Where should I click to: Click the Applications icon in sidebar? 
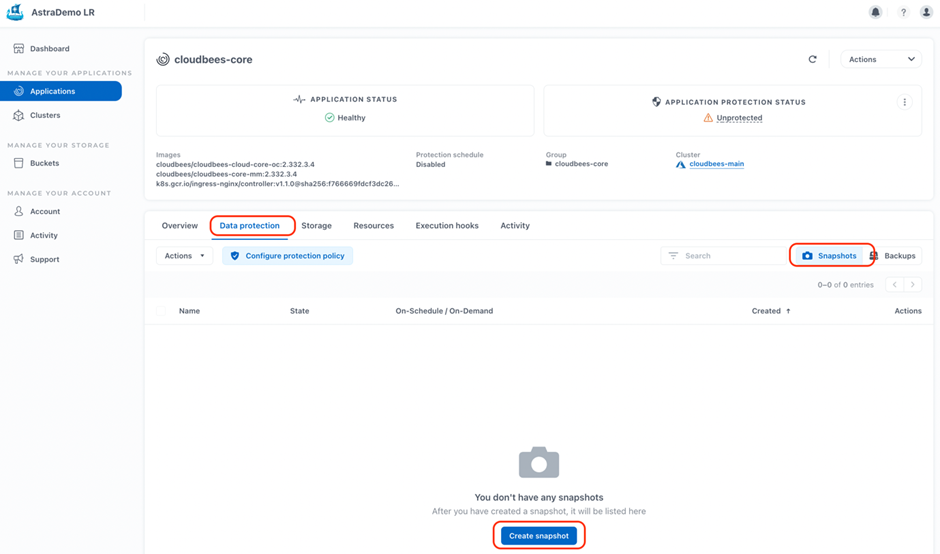[19, 91]
